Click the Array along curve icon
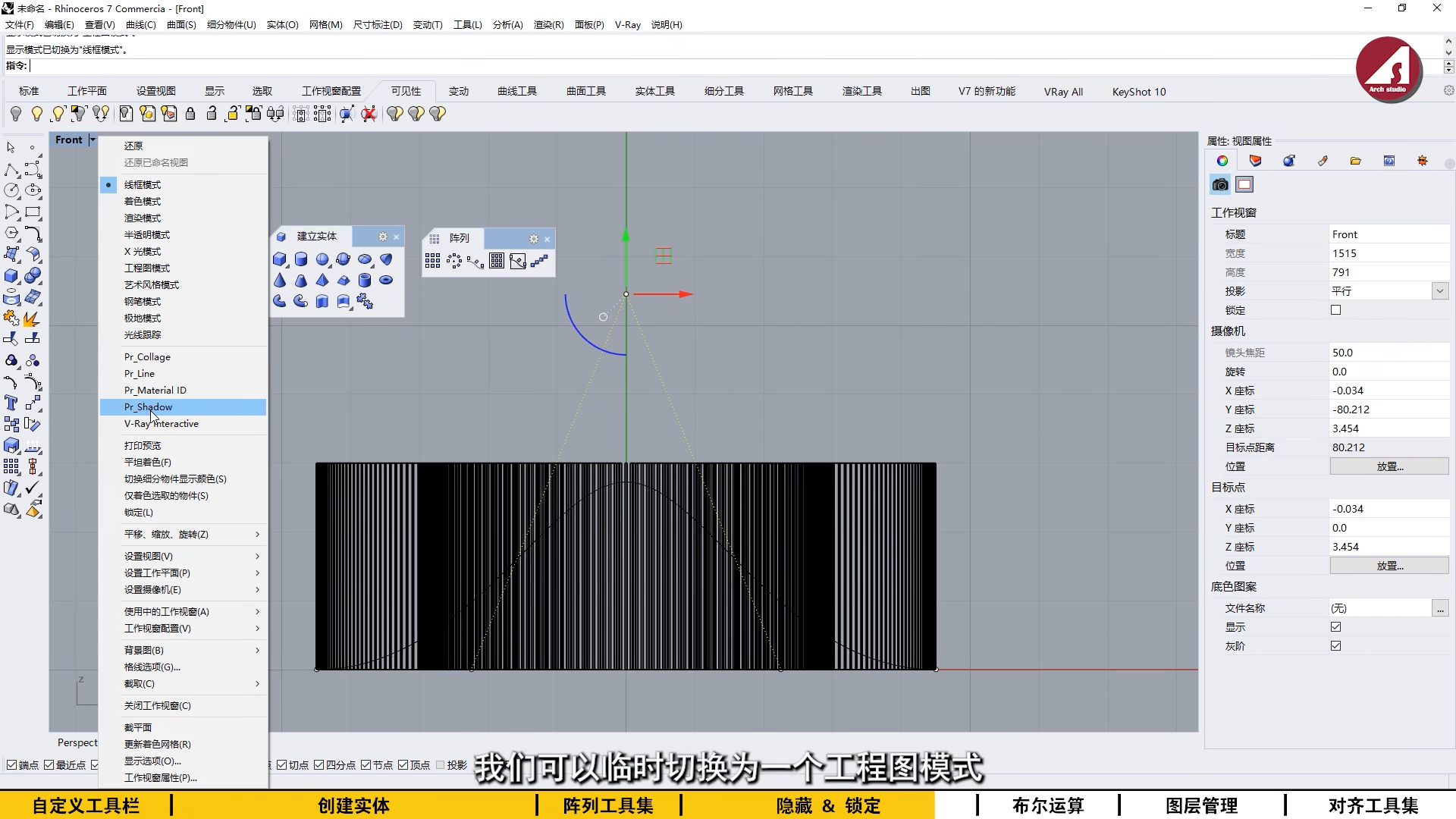 475,261
